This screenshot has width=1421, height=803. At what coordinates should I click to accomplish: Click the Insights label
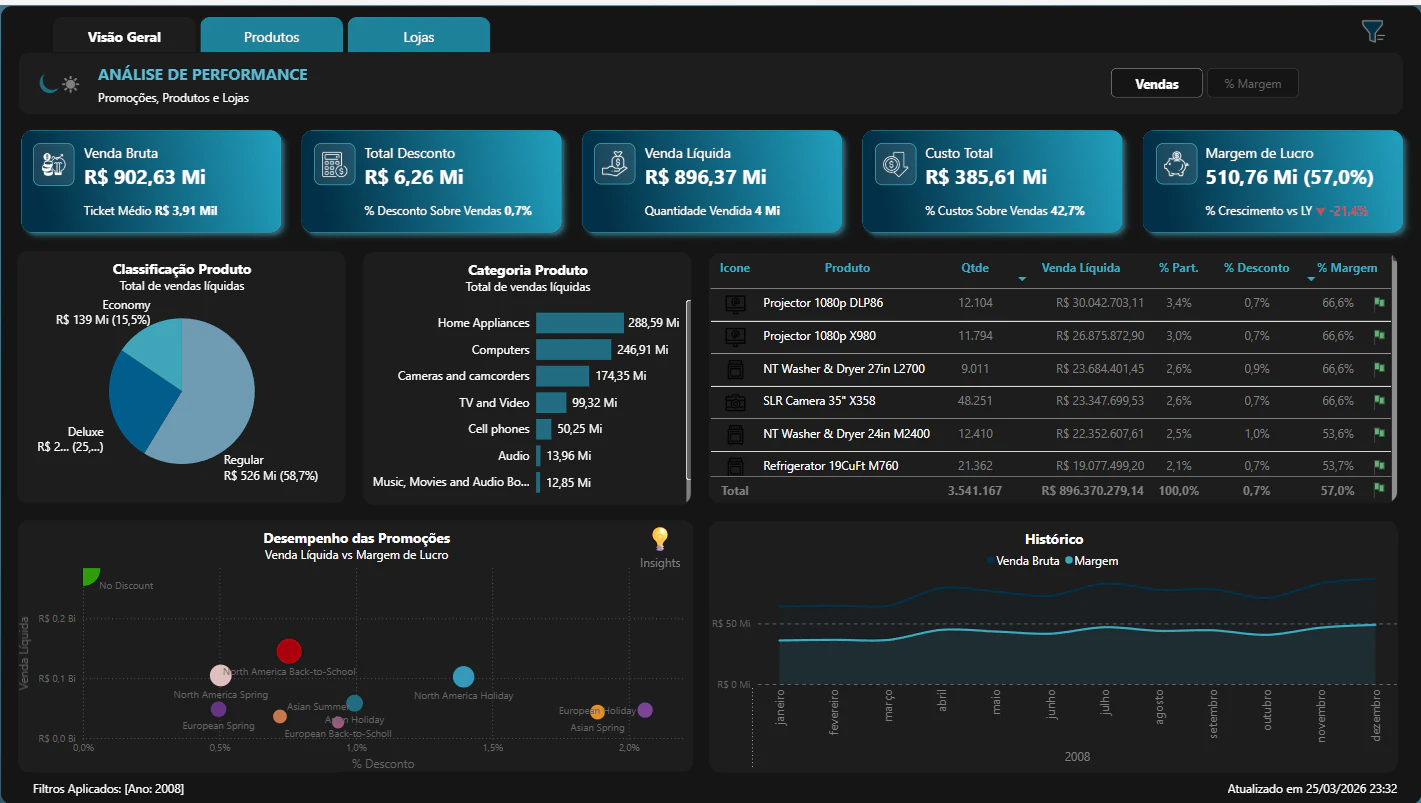tap(660, 563)
